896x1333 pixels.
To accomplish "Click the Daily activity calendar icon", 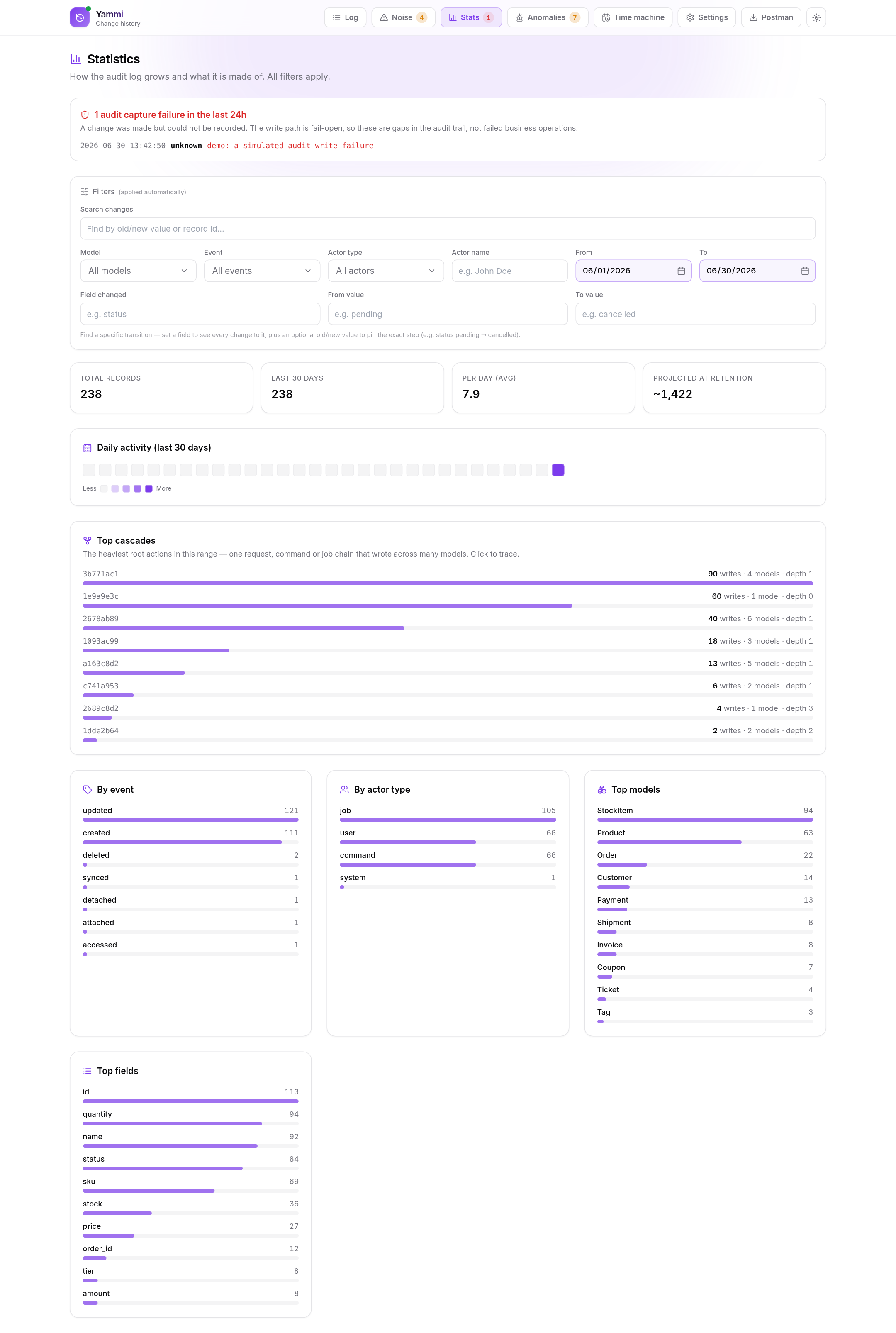I will click(88, 447).
